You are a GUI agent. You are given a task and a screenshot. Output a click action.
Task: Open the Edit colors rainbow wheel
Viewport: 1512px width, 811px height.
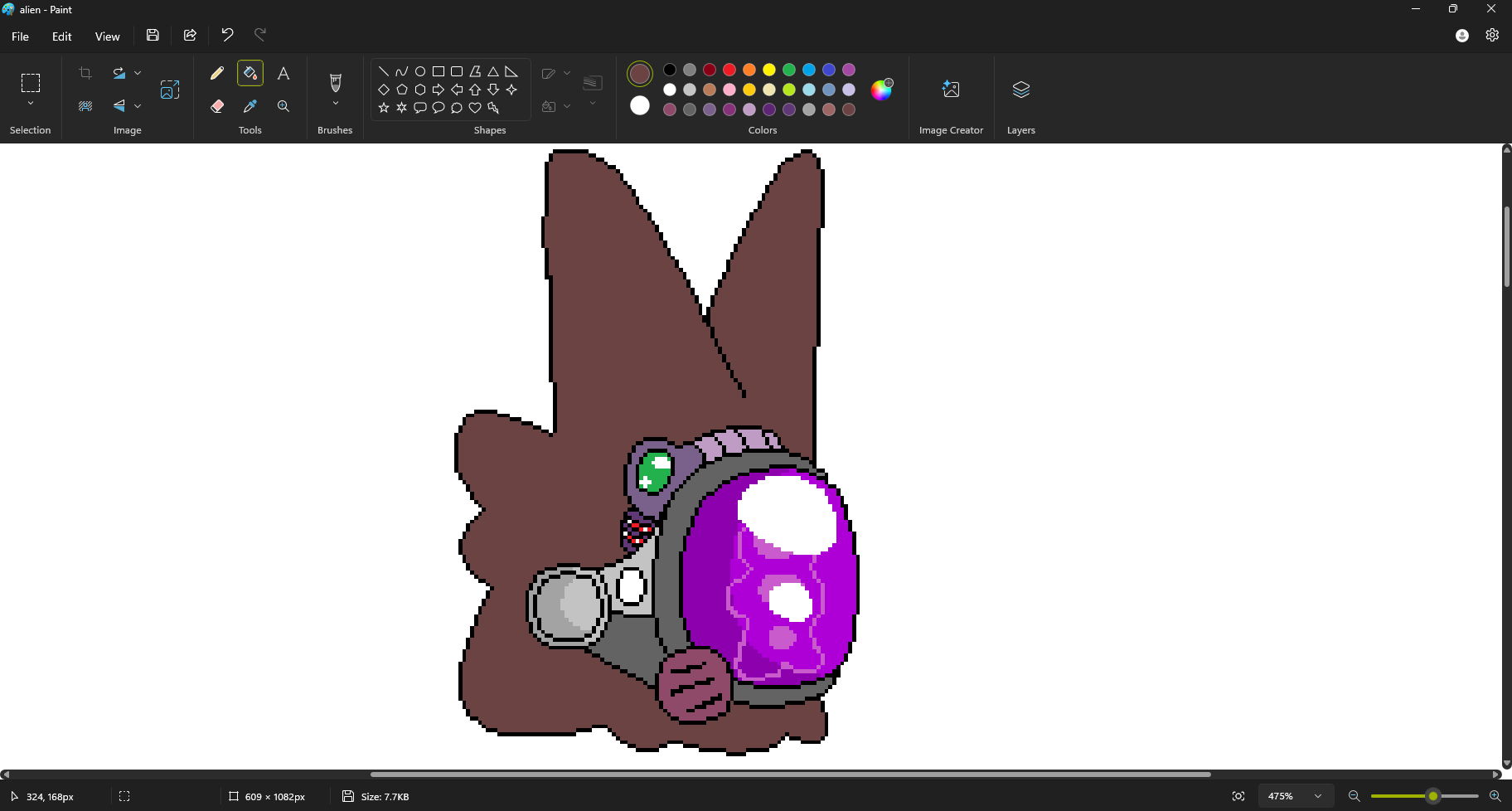click(881, 90)
